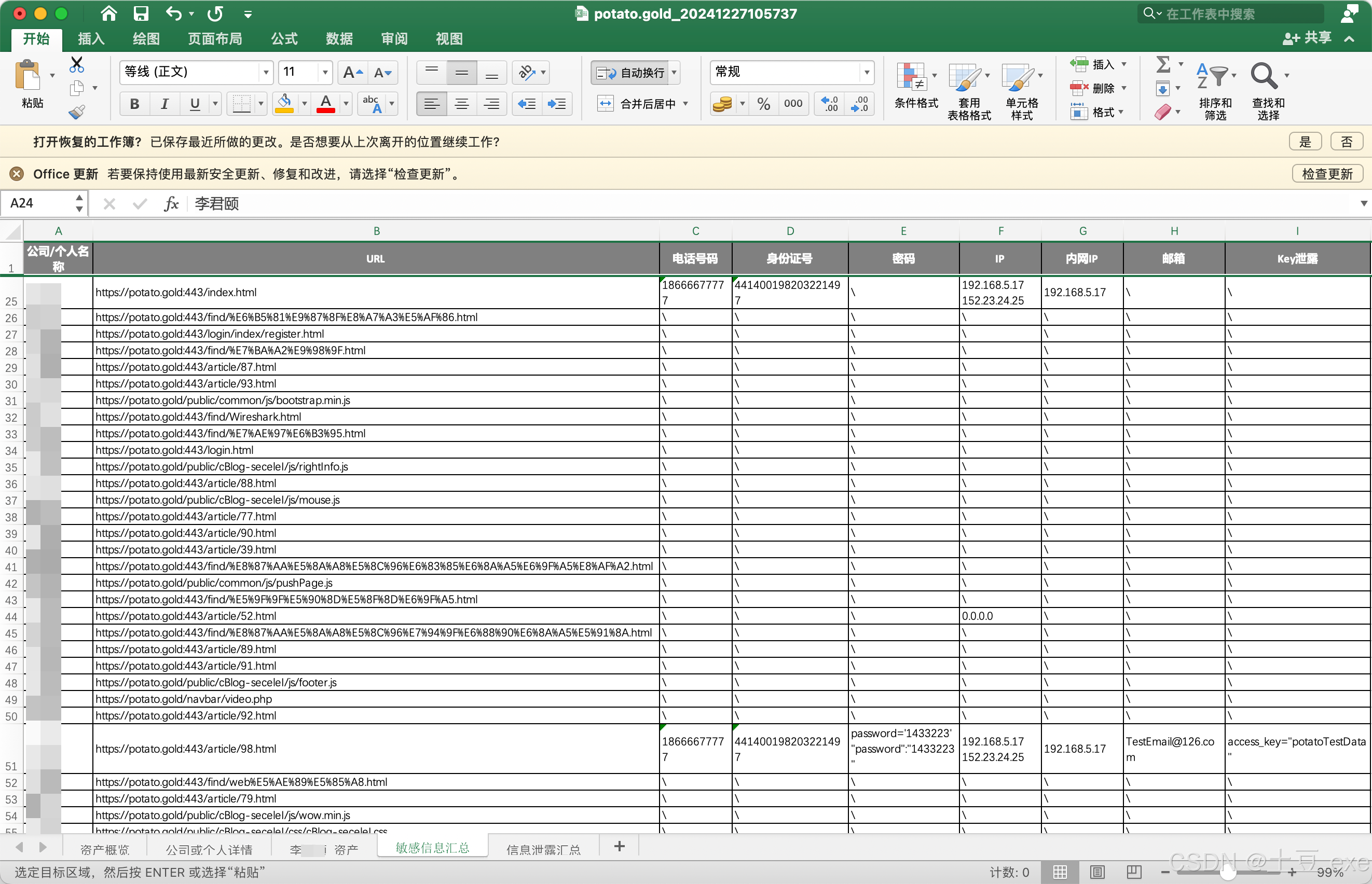Click the Name Box showing A24

(x=38, y=204)
